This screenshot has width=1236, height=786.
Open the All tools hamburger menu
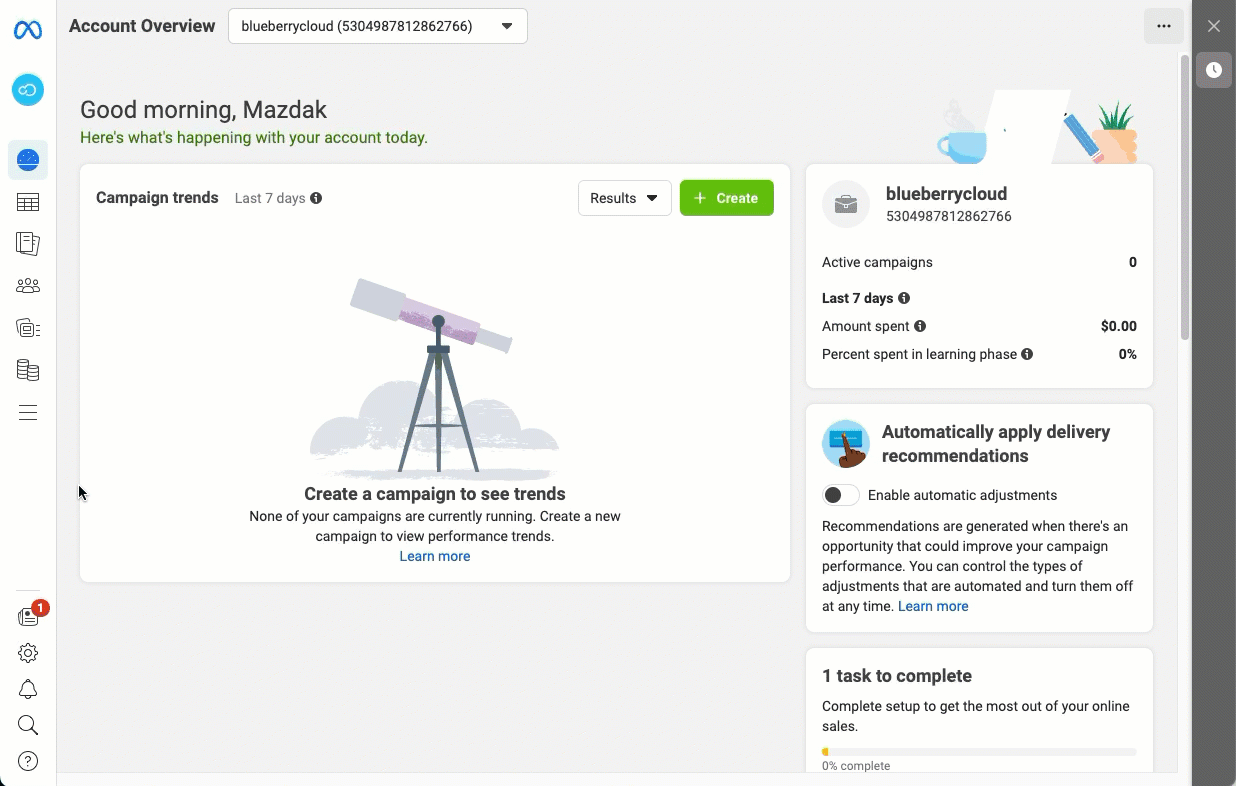(x=28, y=413)
